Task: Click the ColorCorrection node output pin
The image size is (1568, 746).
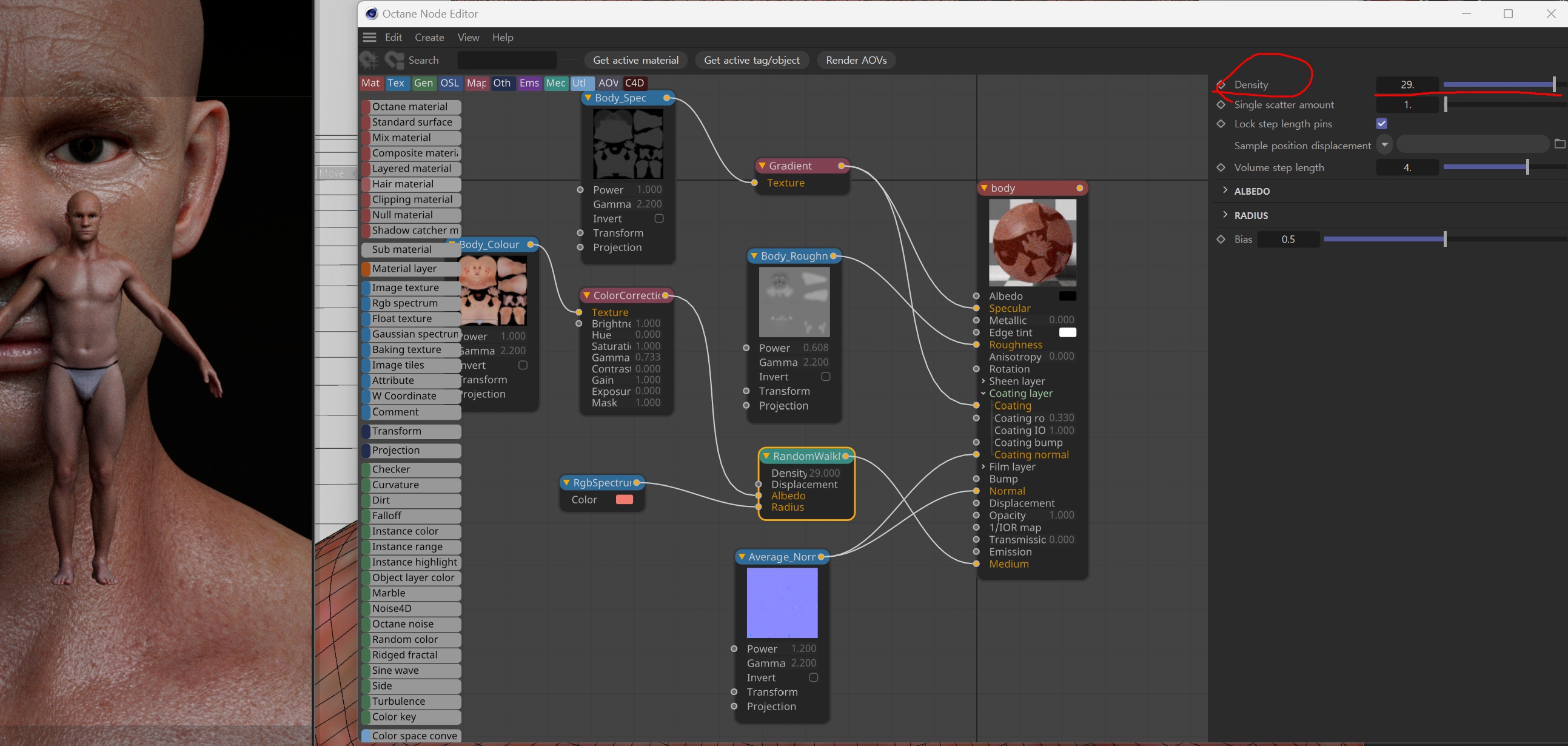Action: pyautogui.click(x=665, y=295)
